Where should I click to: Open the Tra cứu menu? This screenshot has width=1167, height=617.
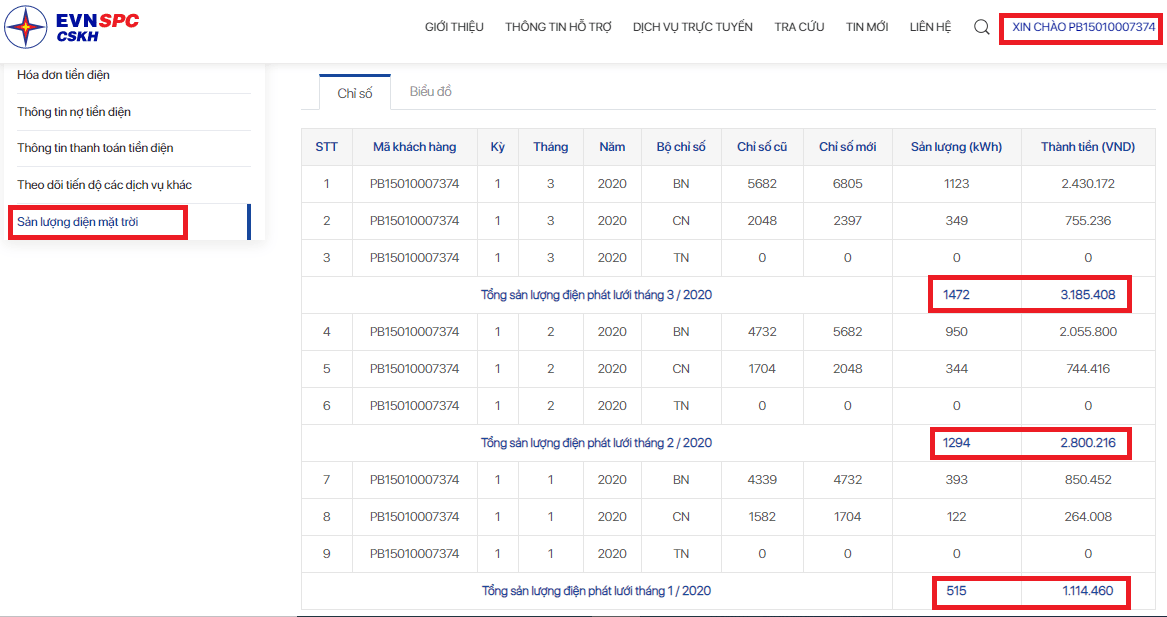[799, 27]
